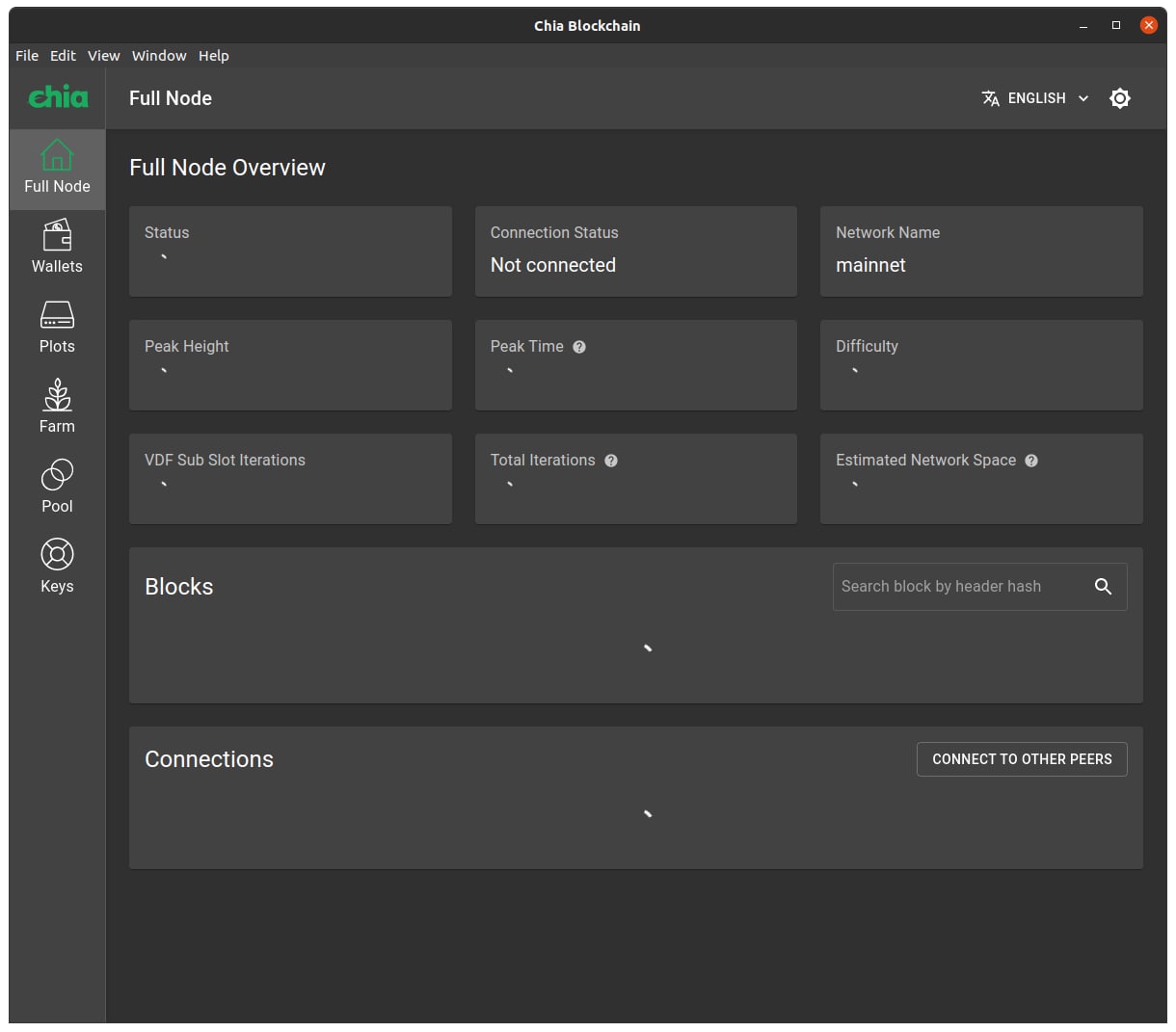This screenshot has width=1176, height=1032.
Task: Click Total Iterations help icon
Action: point(611,461)
